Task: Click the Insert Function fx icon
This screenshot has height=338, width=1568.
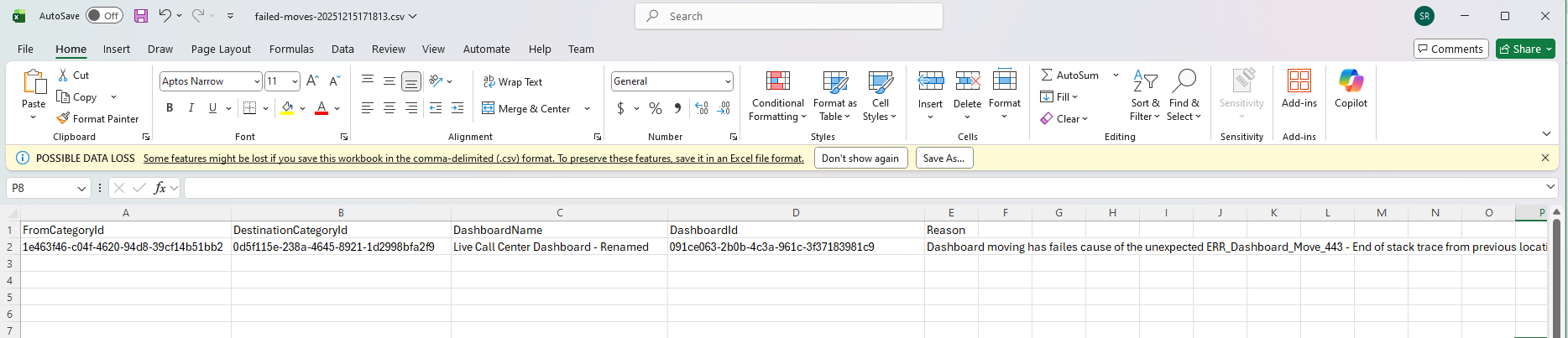Action: 159,188
